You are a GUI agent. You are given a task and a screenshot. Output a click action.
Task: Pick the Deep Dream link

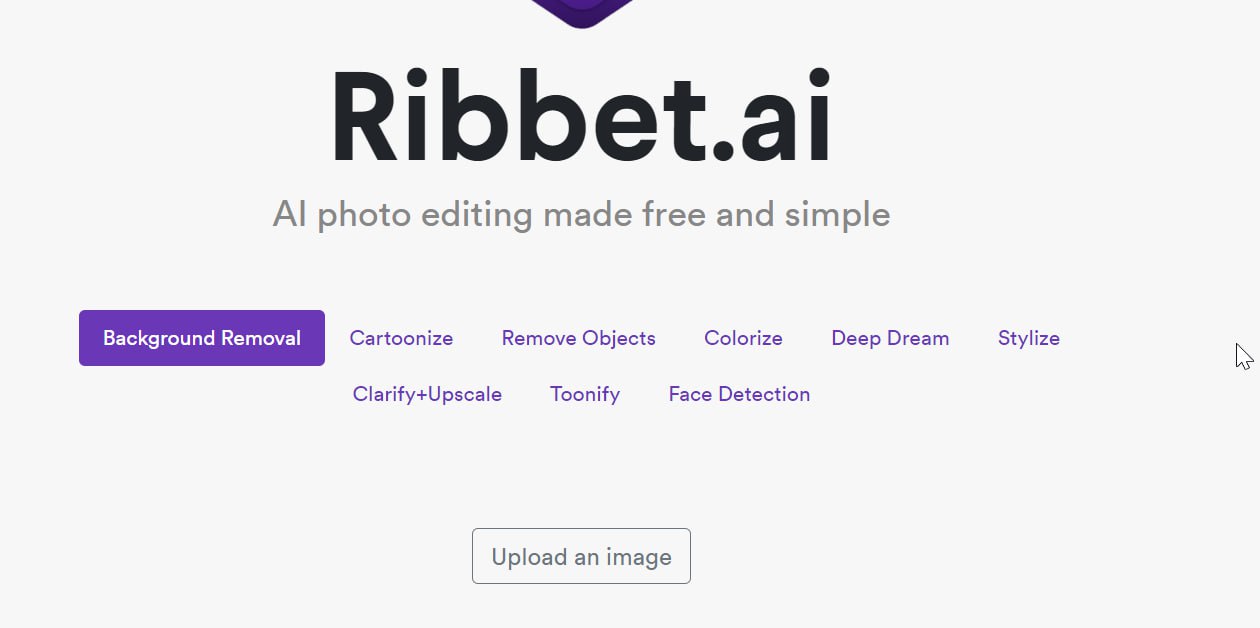pos(890,338)
